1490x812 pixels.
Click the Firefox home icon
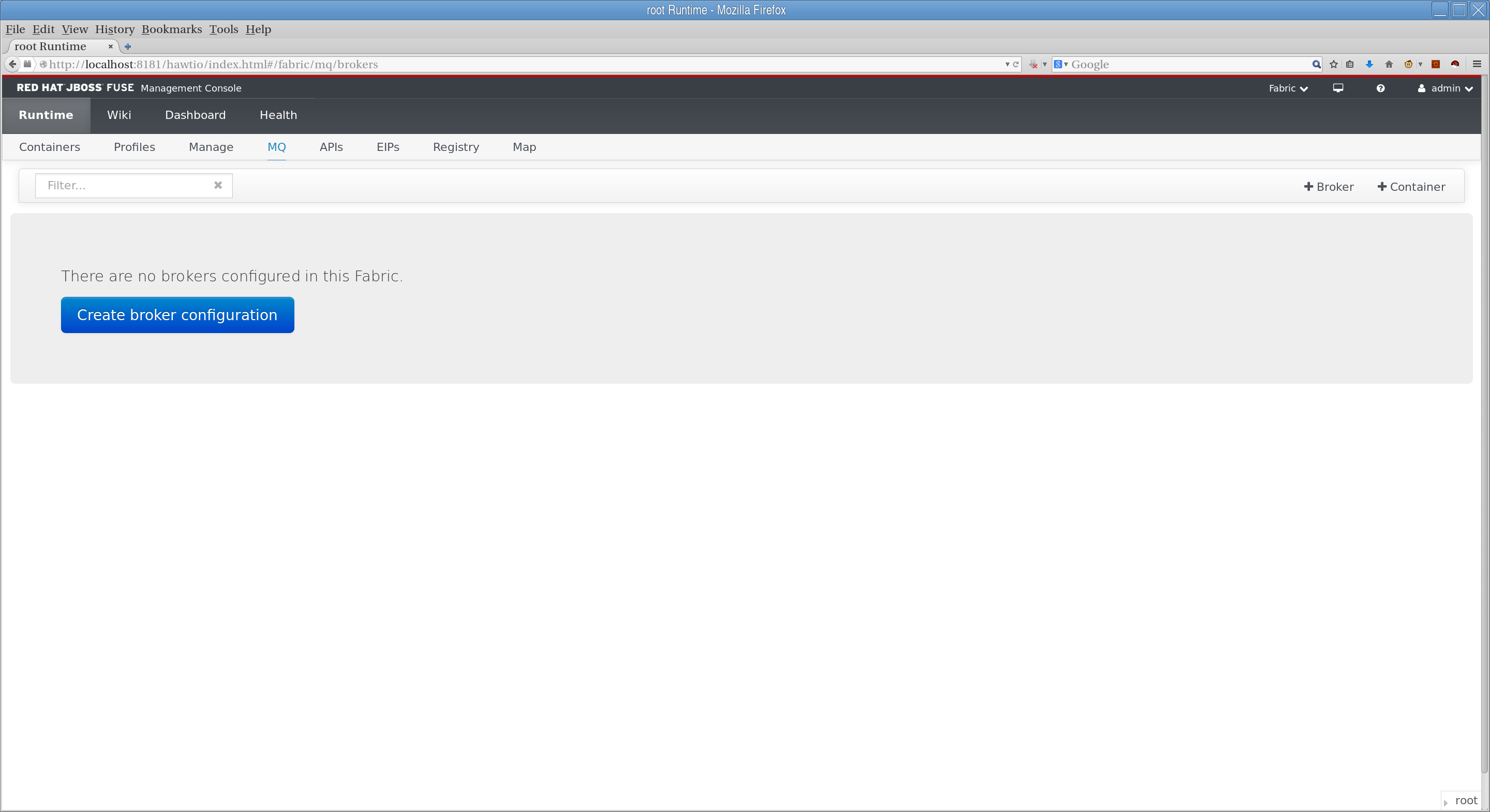pos(1389,64)
